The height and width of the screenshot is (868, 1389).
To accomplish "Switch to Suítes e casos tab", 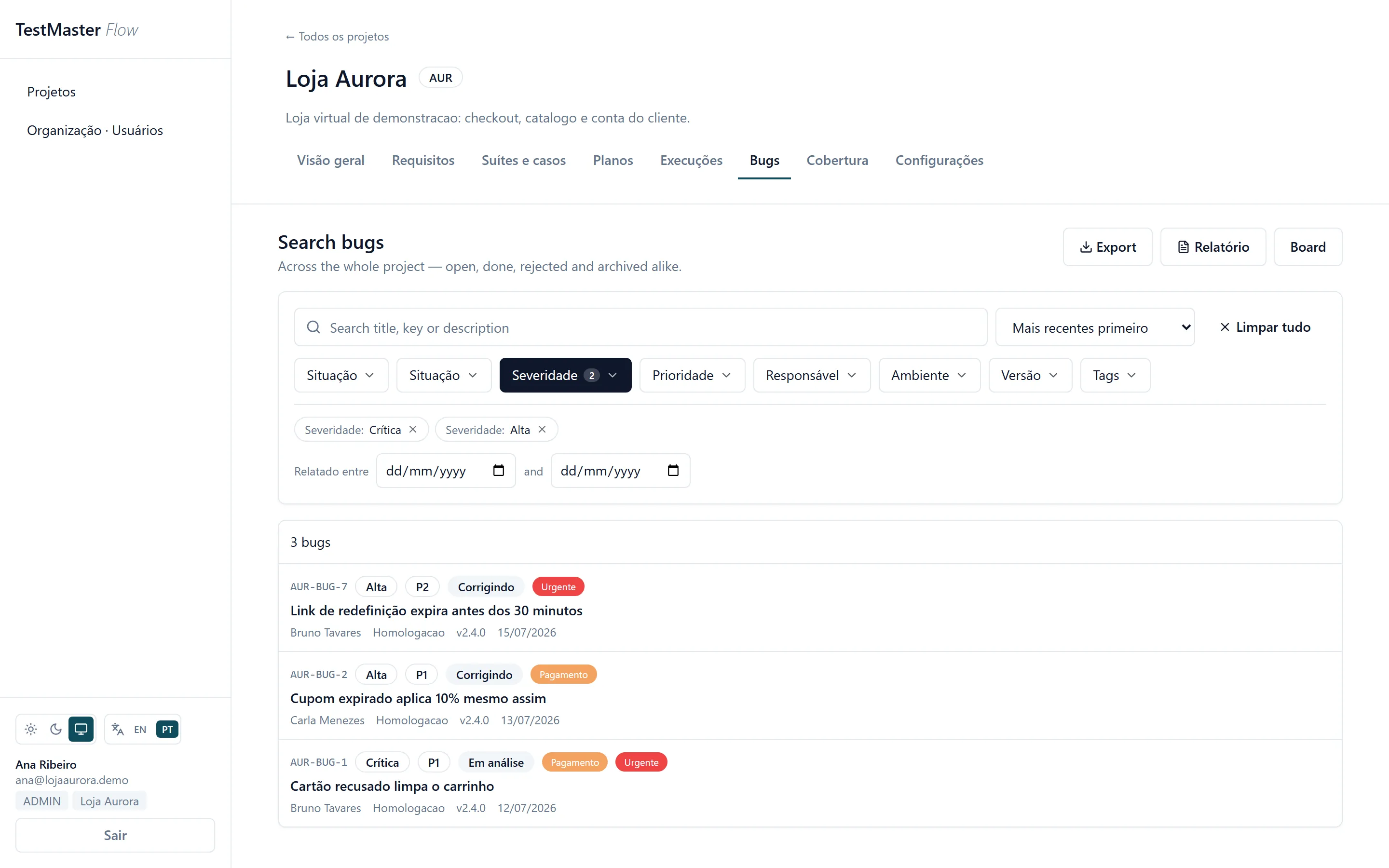I will [x=523, y=160].
